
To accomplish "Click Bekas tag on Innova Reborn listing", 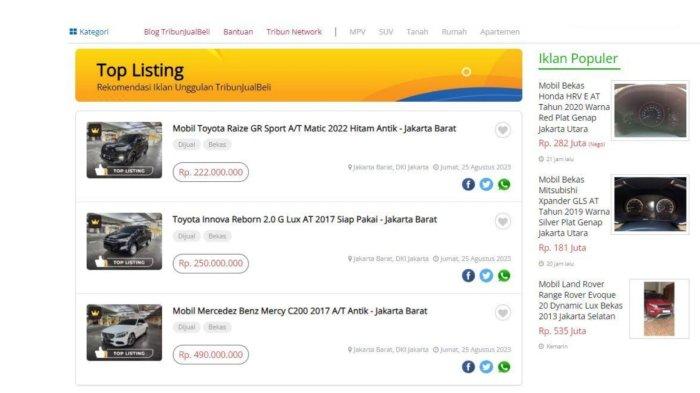I will 217,236.
